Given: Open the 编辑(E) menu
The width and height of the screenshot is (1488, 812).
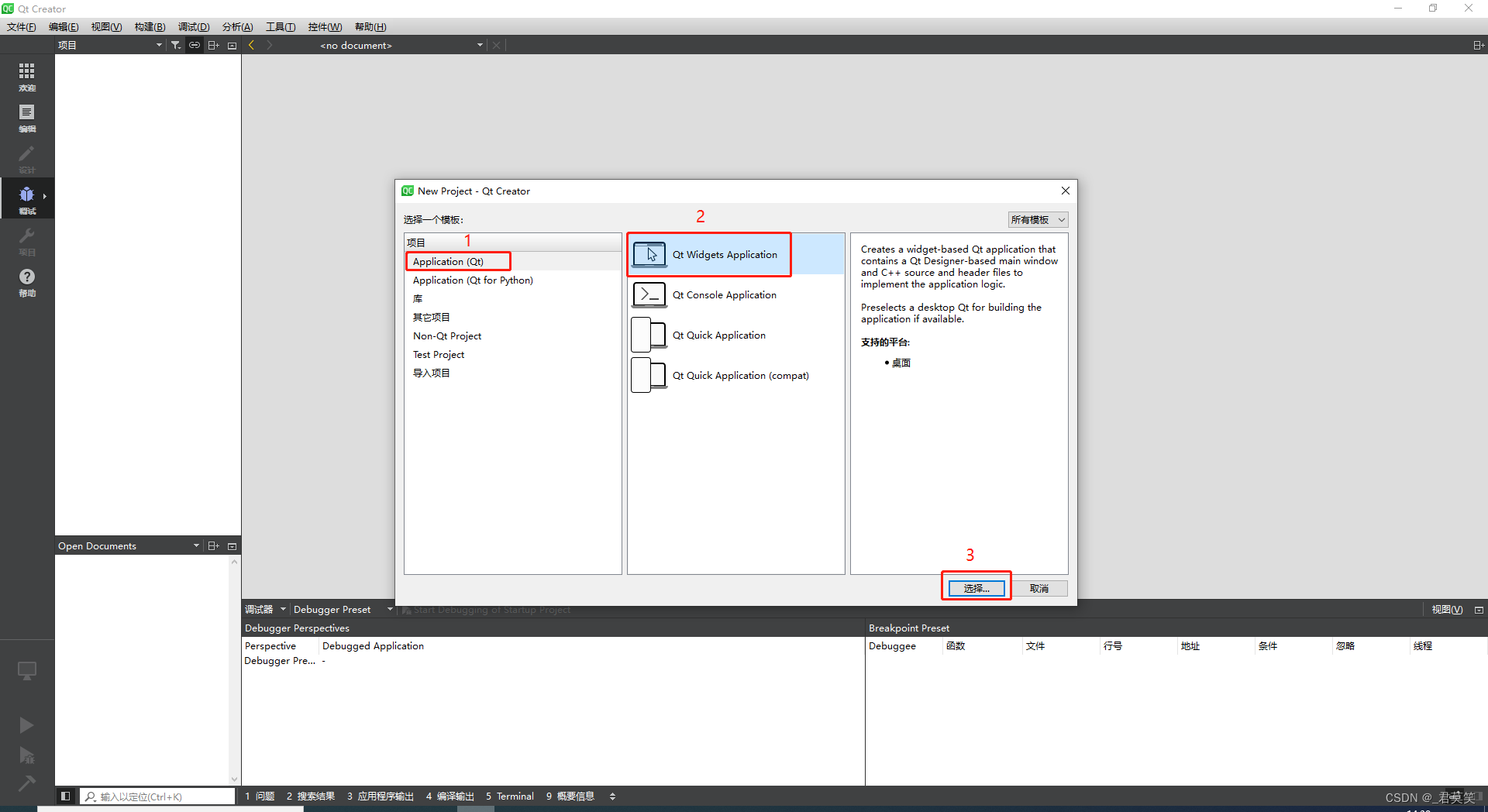Looking at the screenshot, I should click(x=64, y=27).
